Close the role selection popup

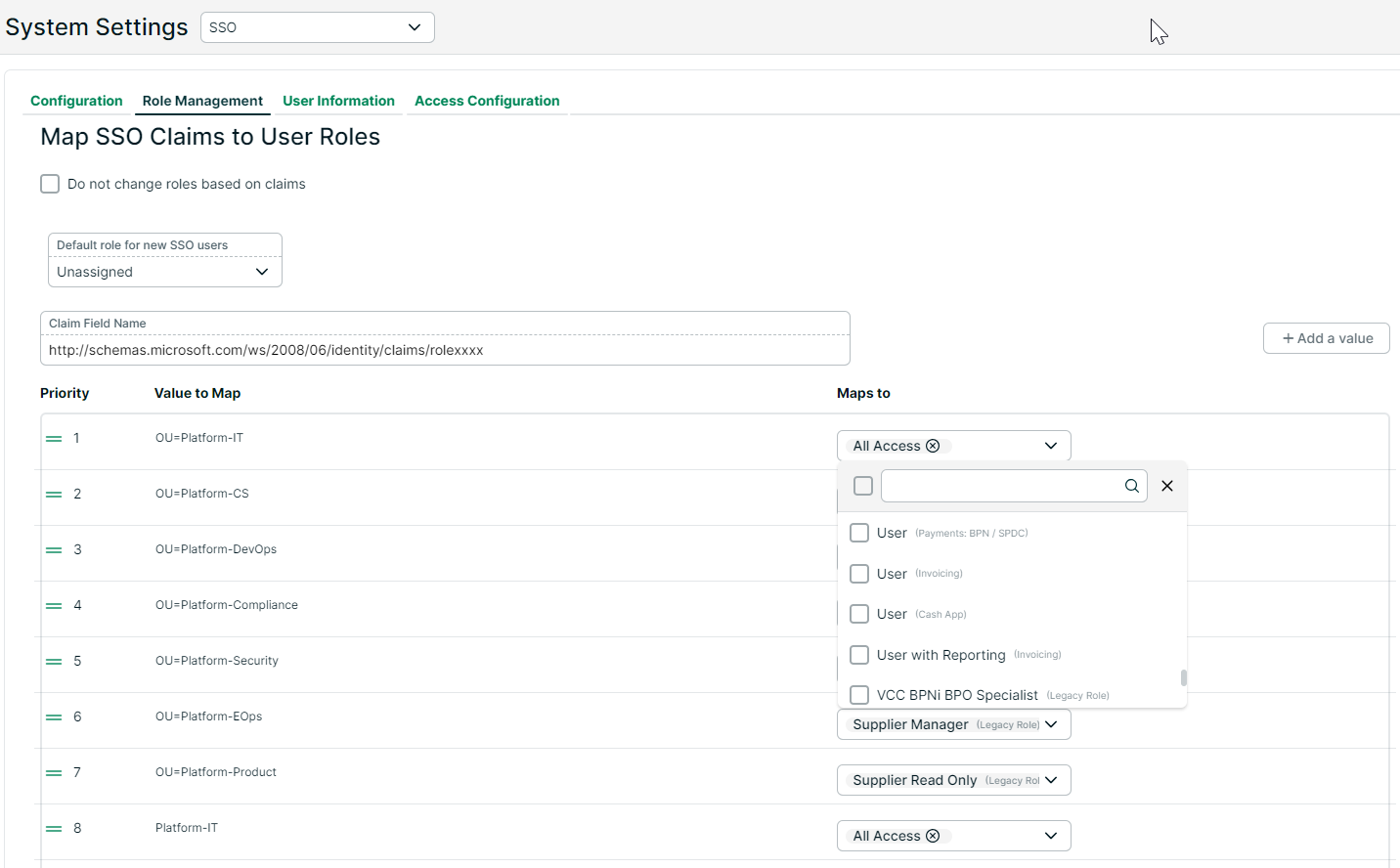coord(1166,486)
